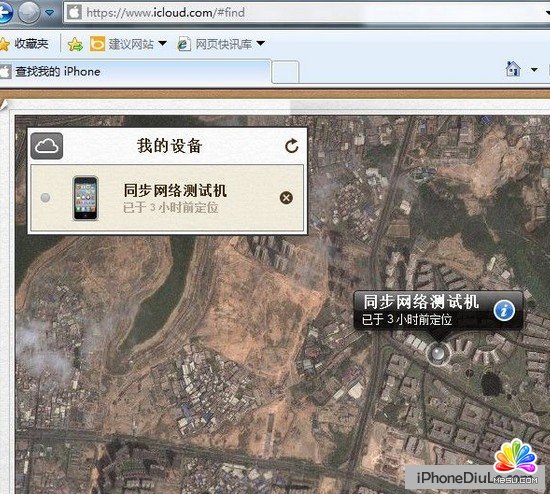Open device info via blue i button
Screen dimensions: 550x494
click(504, 311)
